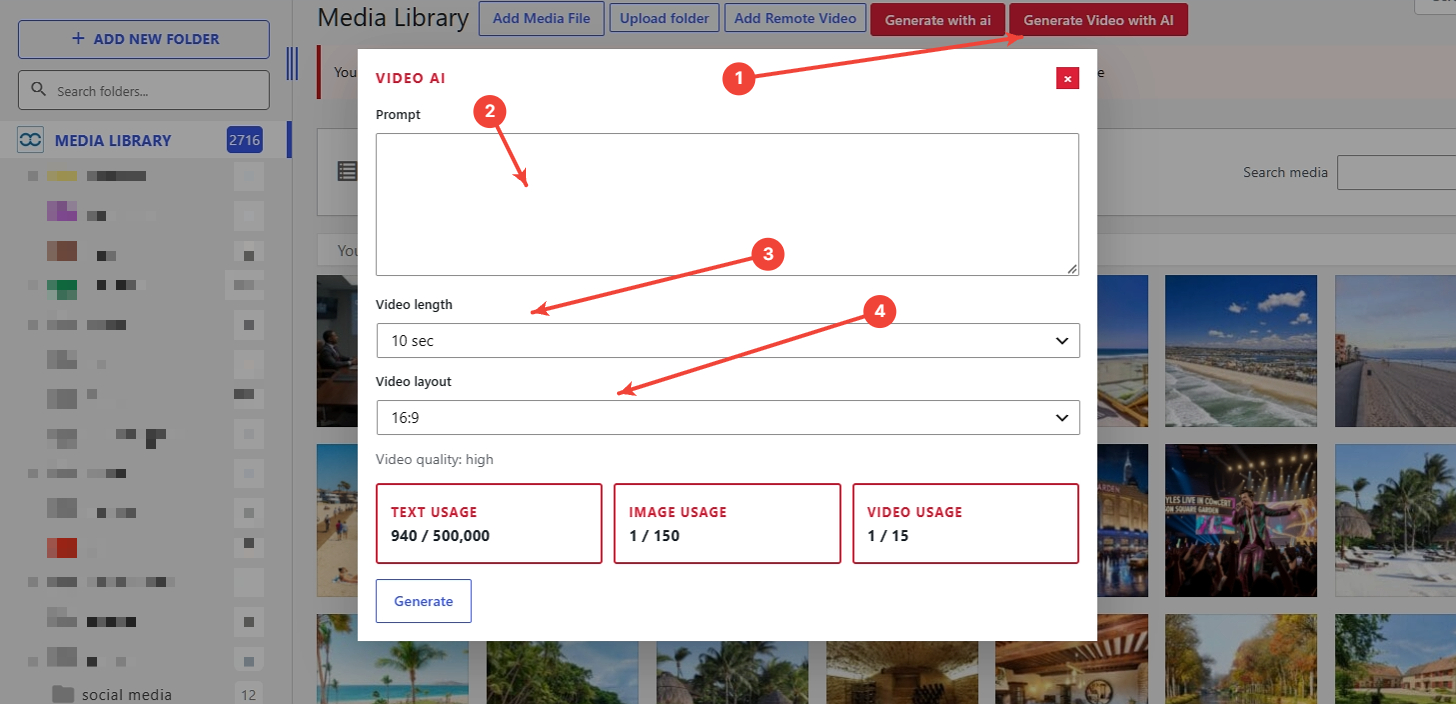Viewport: 1456px width, 704px height.
Task: Click Add Media File button
Action: click(x=541, y=18)
